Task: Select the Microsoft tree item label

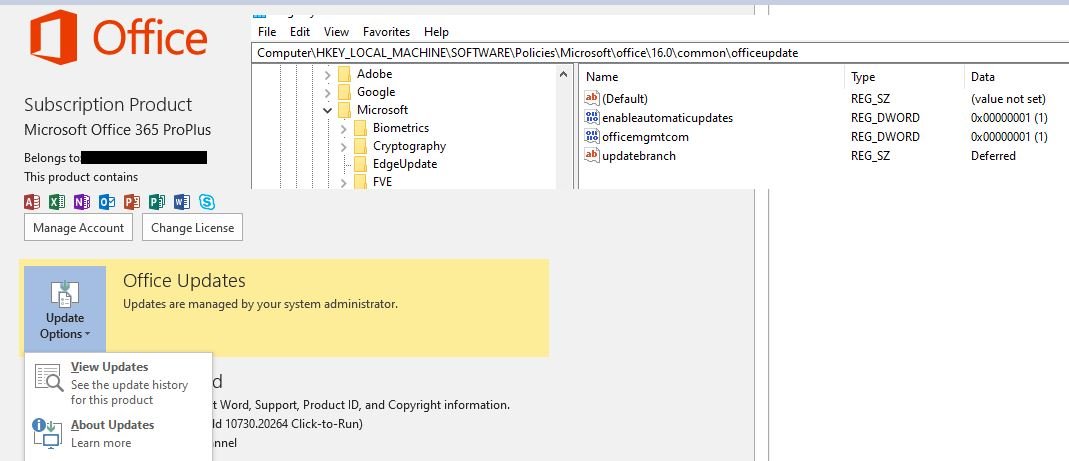Action: tap(382, 110)
